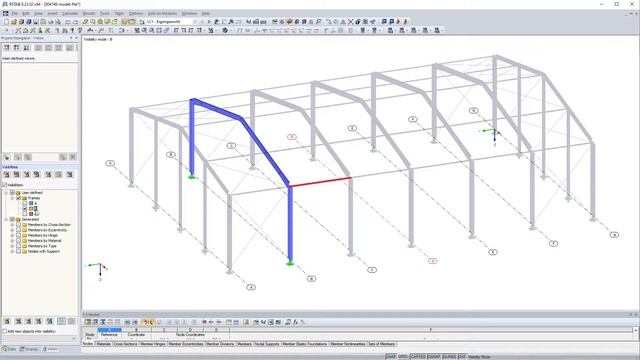Check Nodes with Support checkbox
Viewport: 640px width, 360px height.
point(18,251)
